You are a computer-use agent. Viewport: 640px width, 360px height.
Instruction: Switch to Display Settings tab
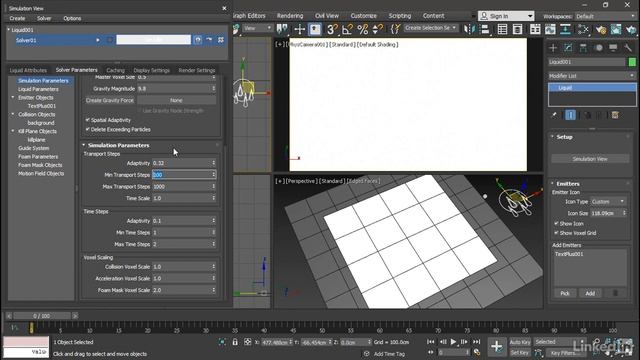[151, 70]
